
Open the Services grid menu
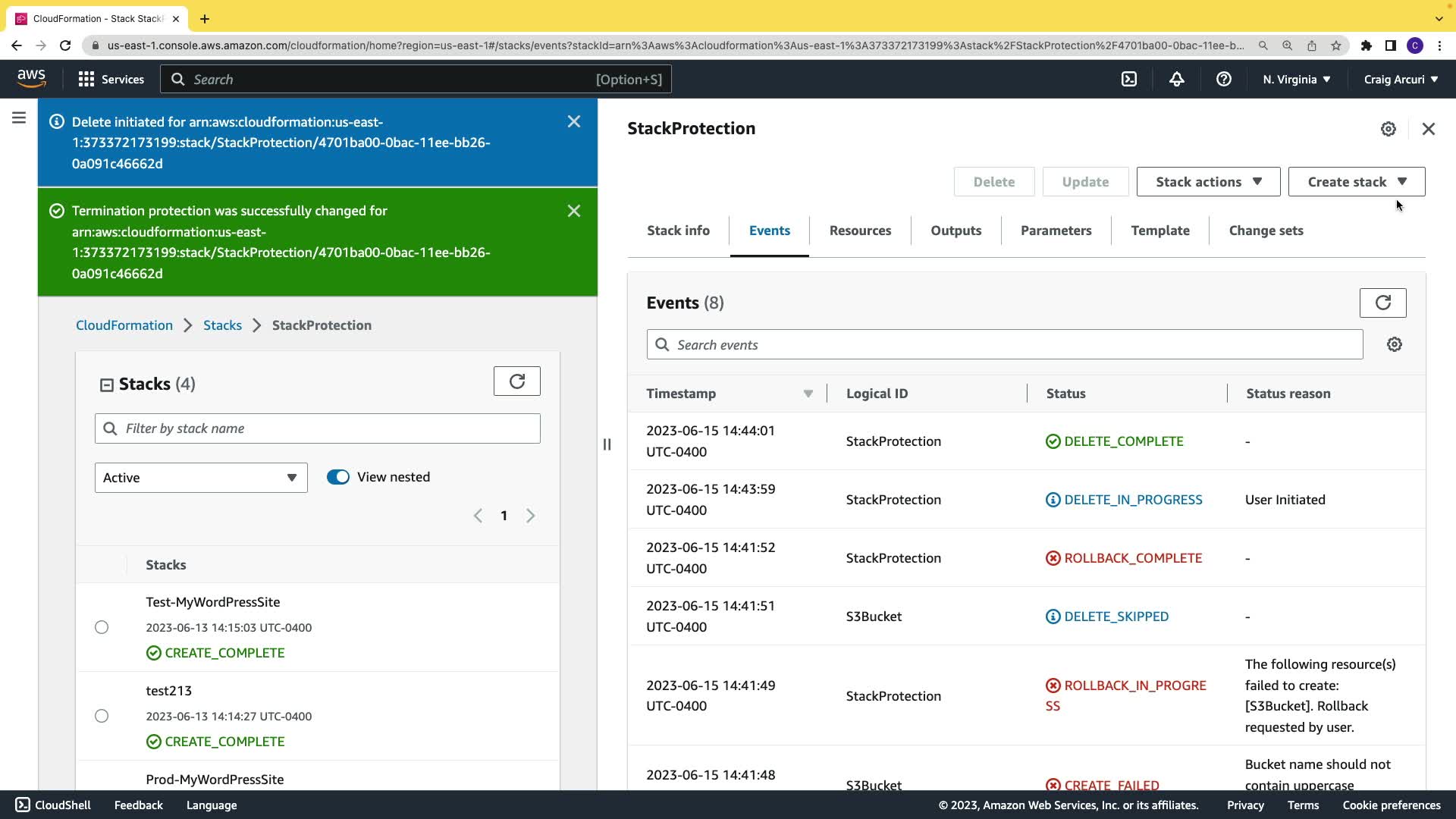point(111,79)
